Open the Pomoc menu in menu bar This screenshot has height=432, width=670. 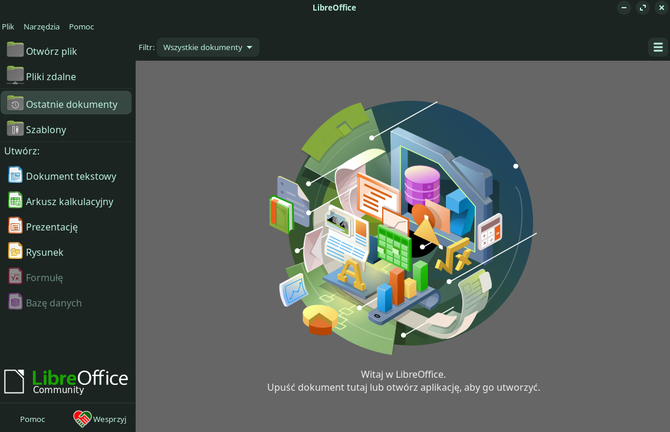pyautogui.click(x=81, y=26)
